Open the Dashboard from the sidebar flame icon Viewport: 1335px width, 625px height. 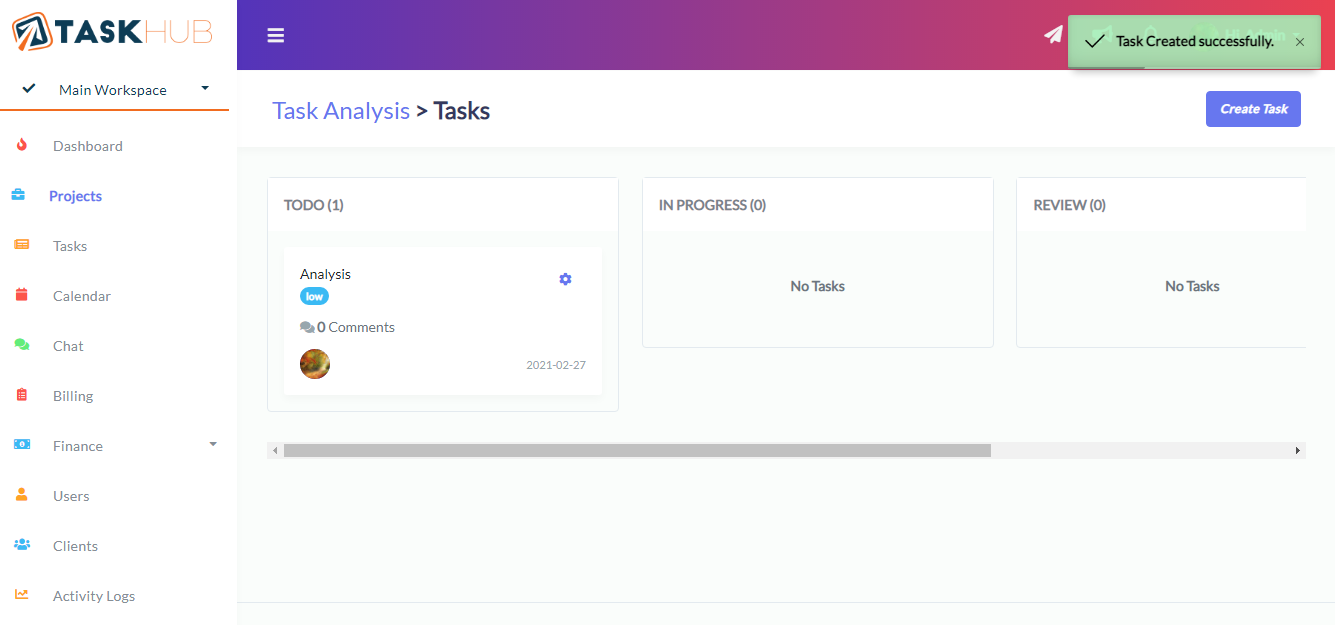click(x=22, y=145)
